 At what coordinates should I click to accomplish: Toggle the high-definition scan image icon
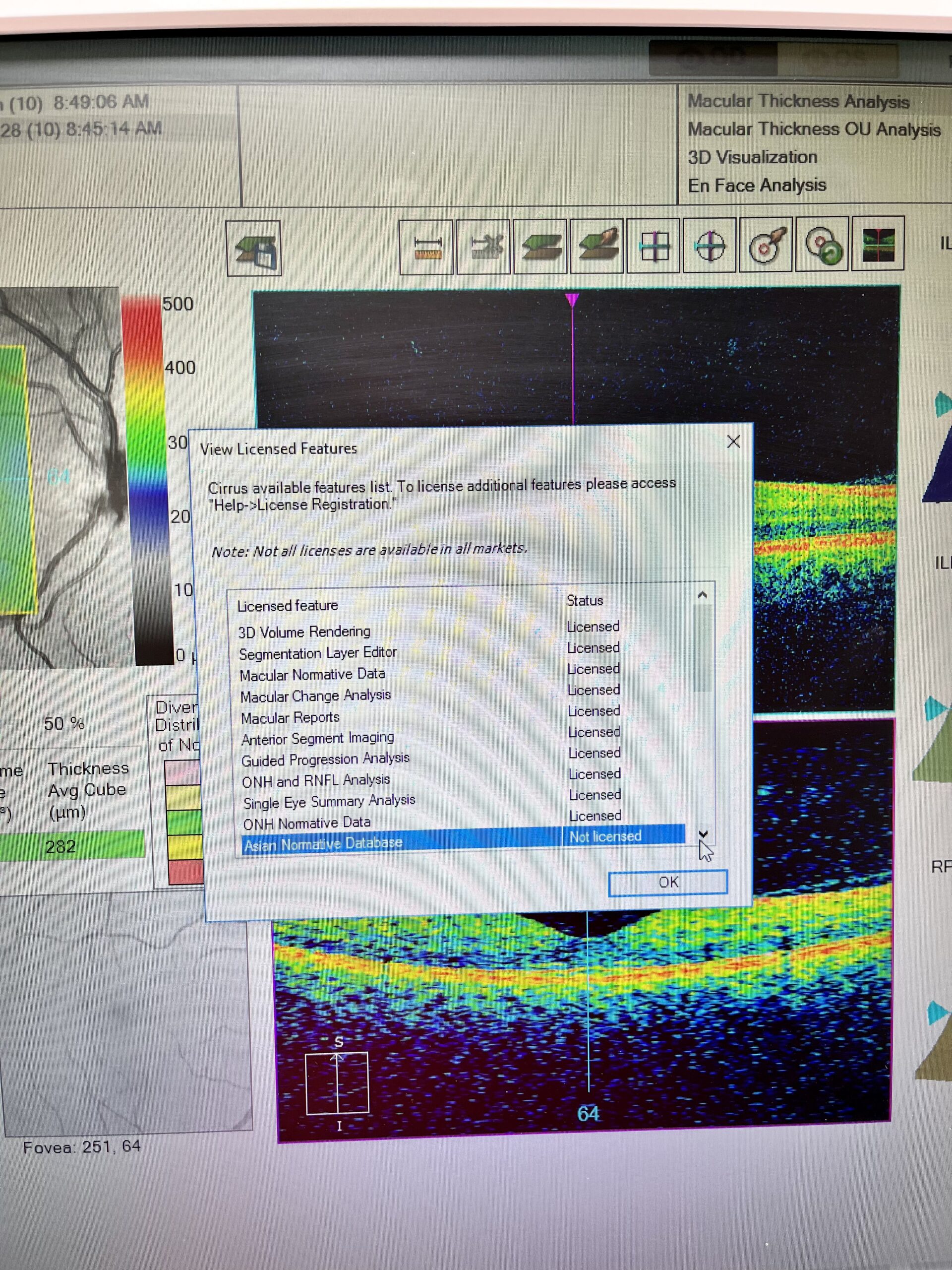coord(878,244)
